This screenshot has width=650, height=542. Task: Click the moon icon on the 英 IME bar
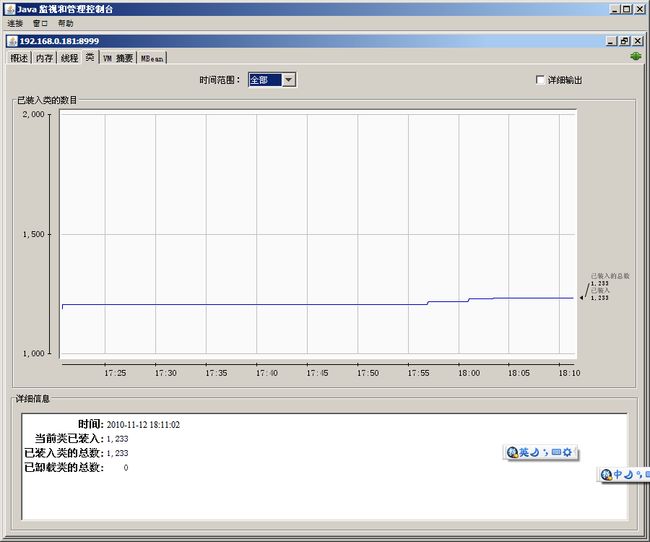(535, 452)
